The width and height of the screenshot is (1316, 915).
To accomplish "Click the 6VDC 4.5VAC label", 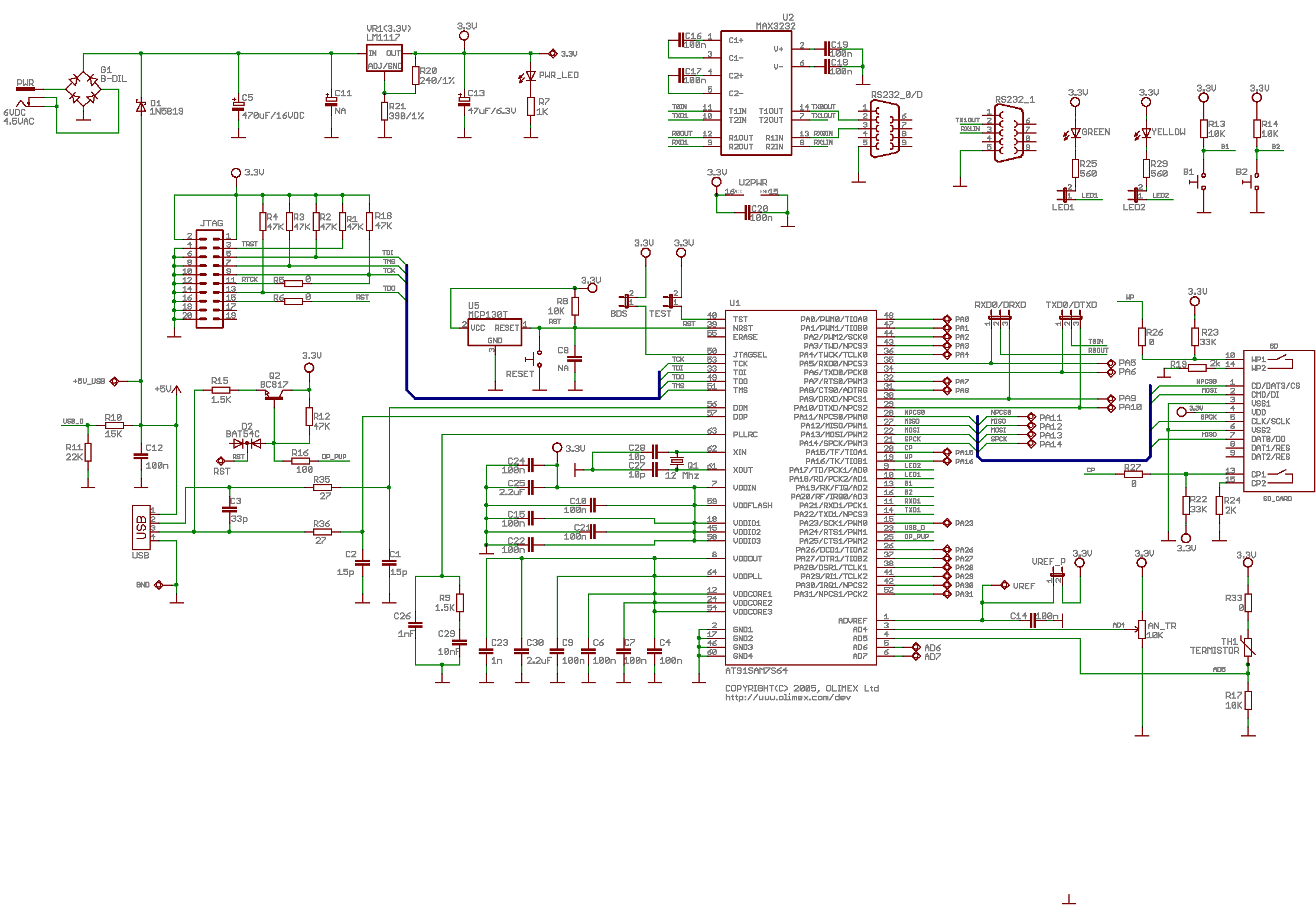I will (19, 117).
